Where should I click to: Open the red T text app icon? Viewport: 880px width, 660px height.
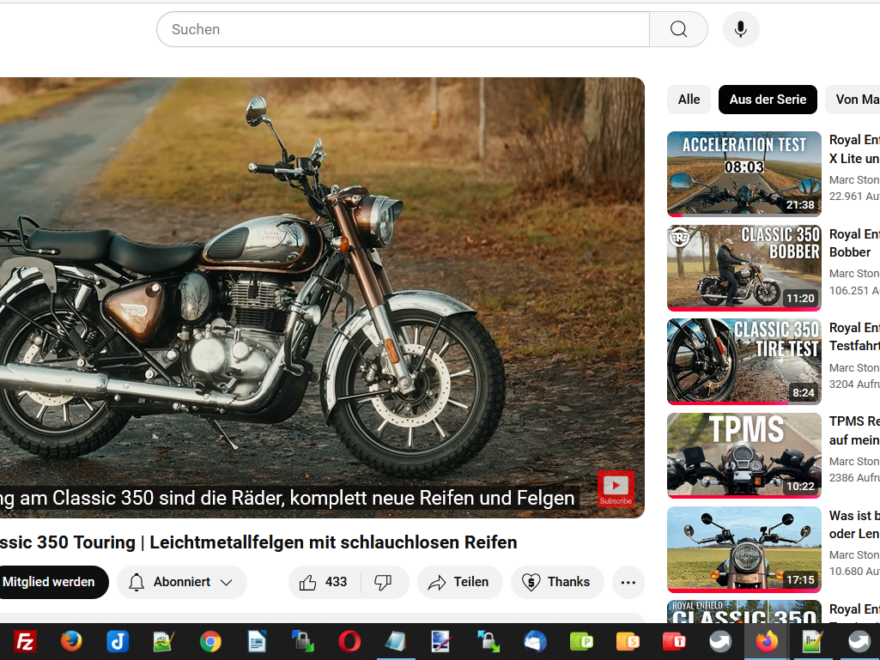674,641
